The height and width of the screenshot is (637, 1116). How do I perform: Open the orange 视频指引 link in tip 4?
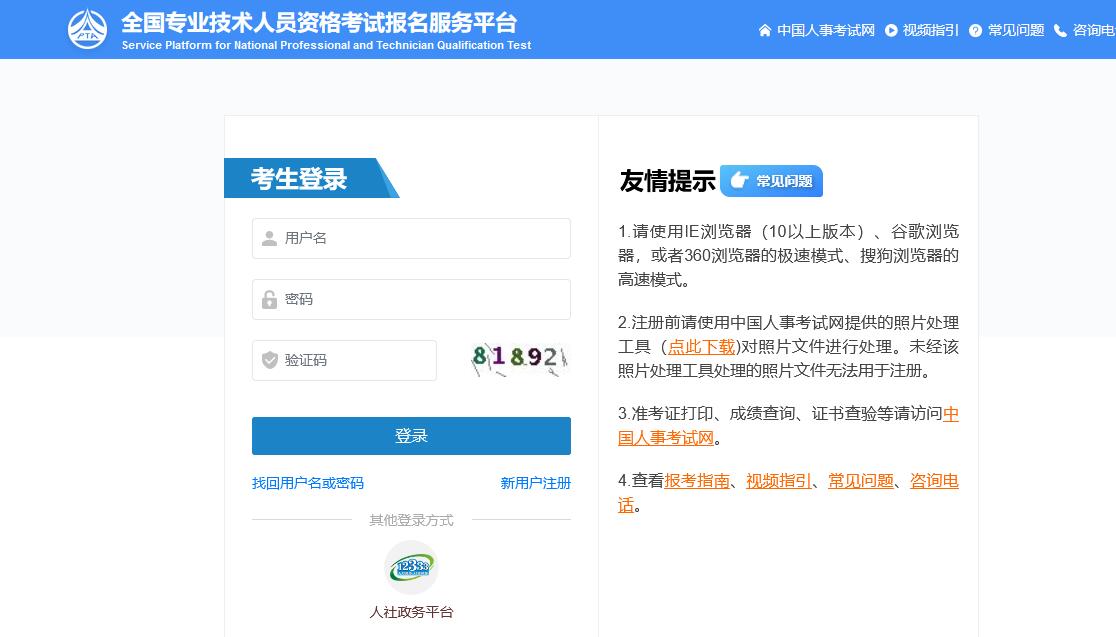(779, 481)
